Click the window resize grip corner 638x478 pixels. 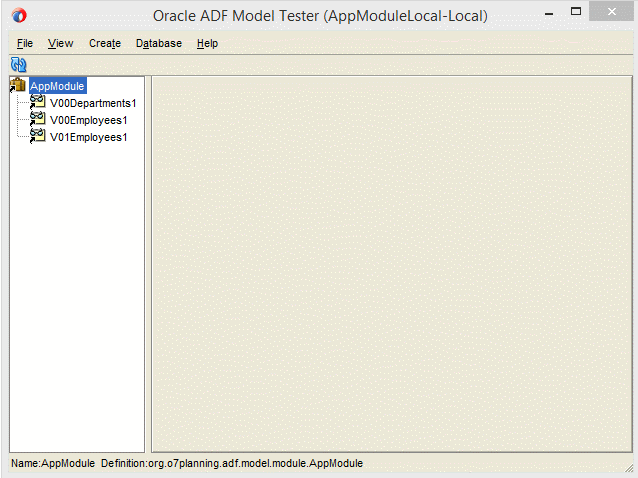(629, 468)
